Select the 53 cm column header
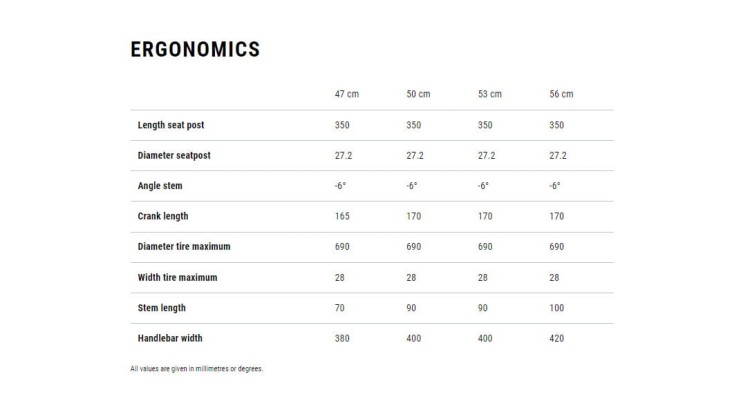 [x=490, y=94]
